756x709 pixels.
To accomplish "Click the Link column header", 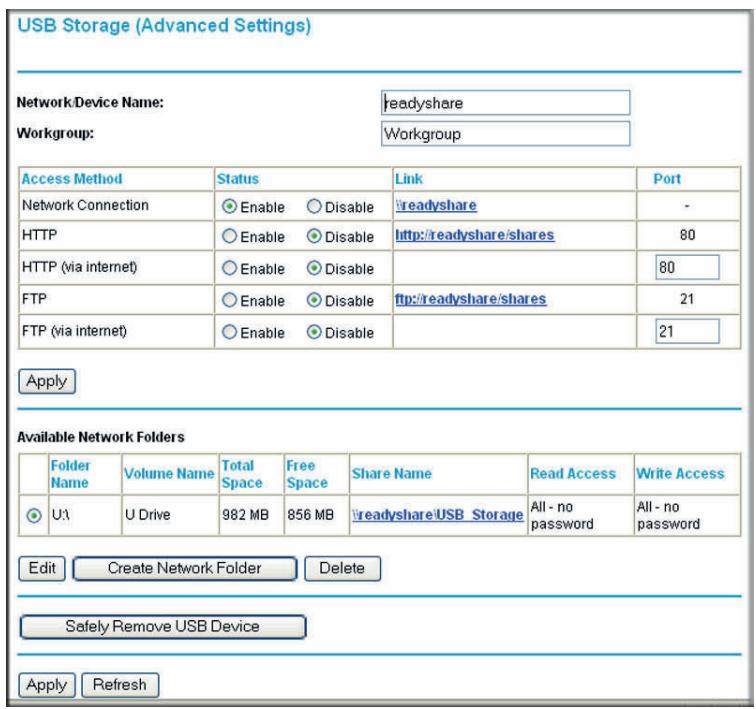I will click(x=409, y=179).
